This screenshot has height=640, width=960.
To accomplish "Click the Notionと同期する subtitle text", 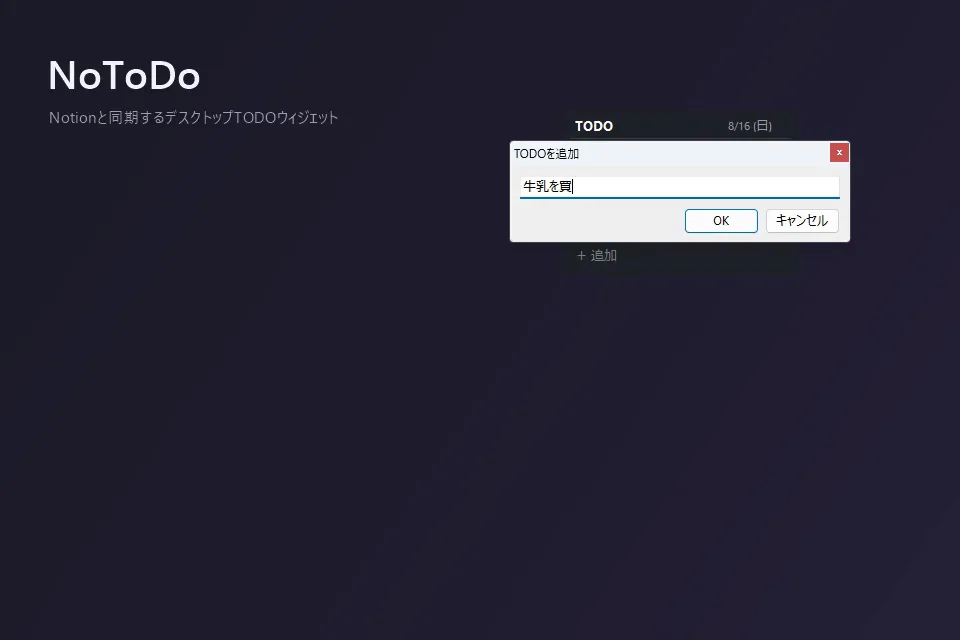I will click(193, 118).
